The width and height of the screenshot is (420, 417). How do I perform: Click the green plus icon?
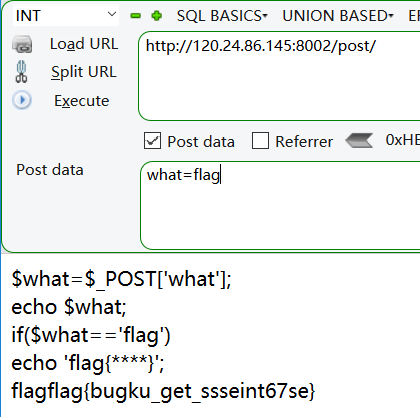pyautogui.click(x=157, y=16)
